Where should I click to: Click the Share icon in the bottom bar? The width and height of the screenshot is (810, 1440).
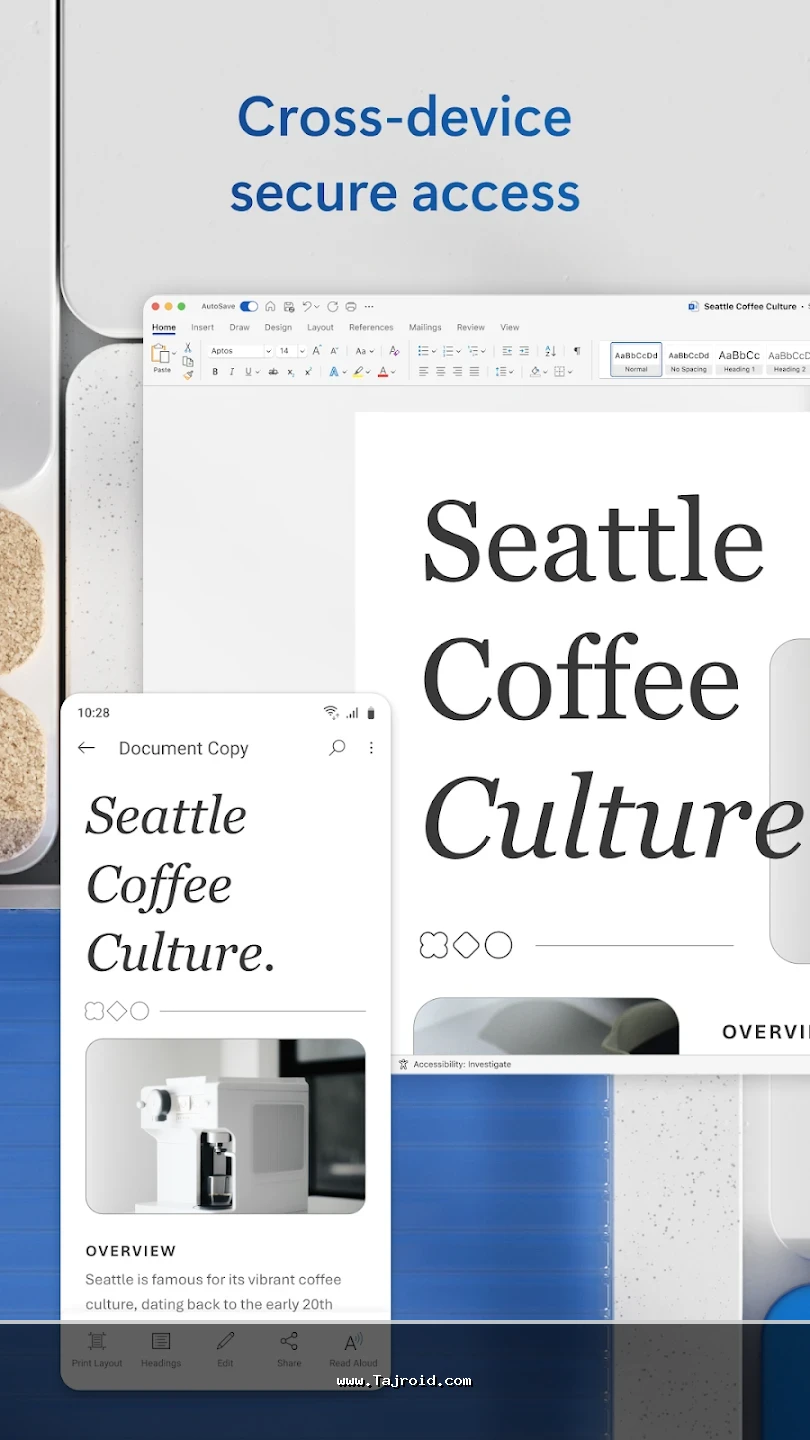click(x=289, y=1348)
